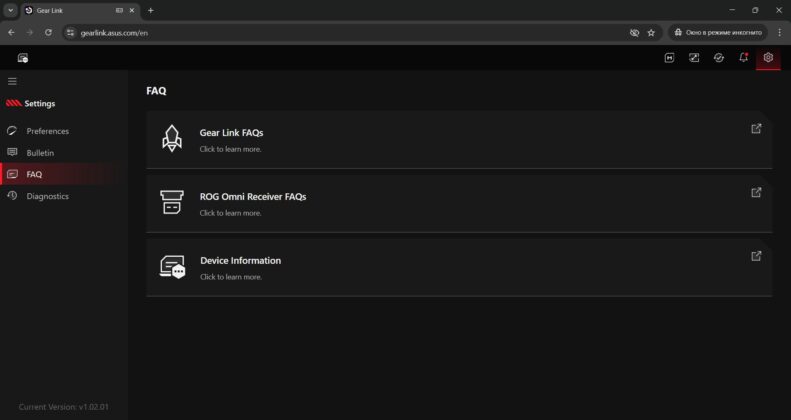The height and width of the screenshot is (420, 791).
Task: Go back with the browser back arrow
Action: pyautogui.click(x=11, y=32)
